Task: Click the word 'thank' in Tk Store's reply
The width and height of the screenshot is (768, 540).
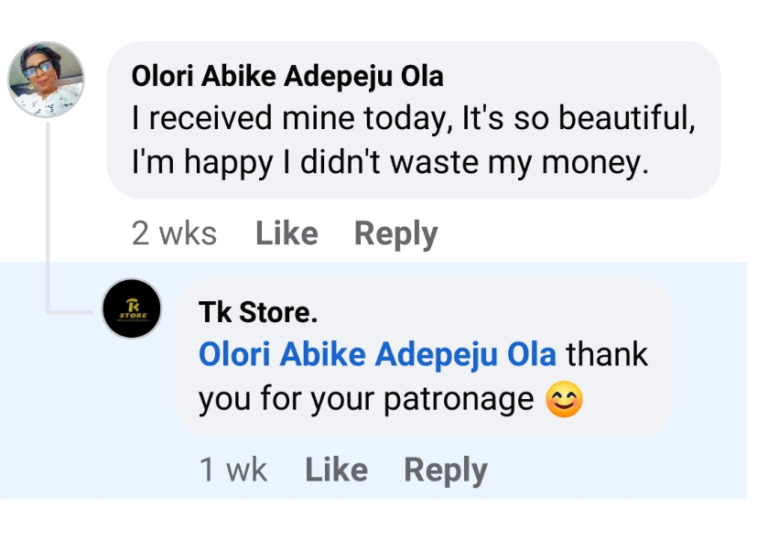Action: pyautogui.click(x=607, y=355)
